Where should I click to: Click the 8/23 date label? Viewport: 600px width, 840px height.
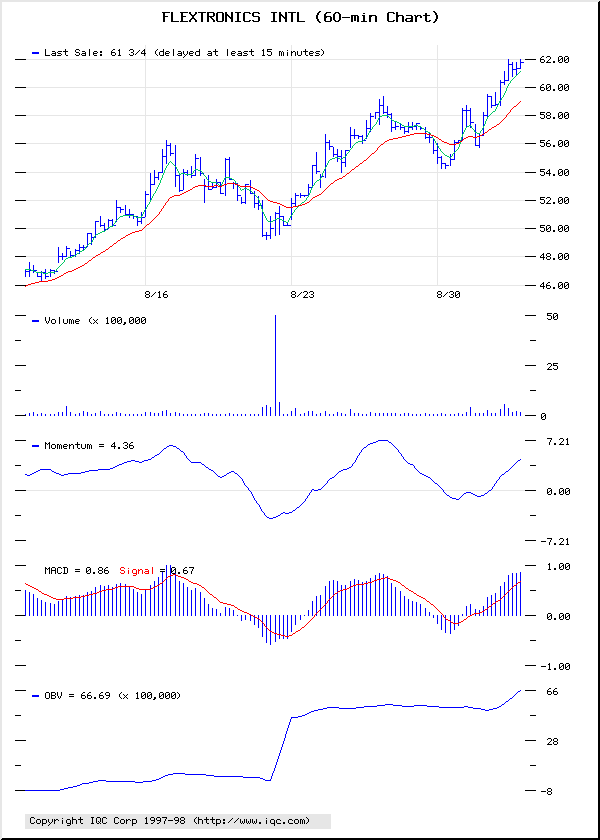(x=302, y=295)
